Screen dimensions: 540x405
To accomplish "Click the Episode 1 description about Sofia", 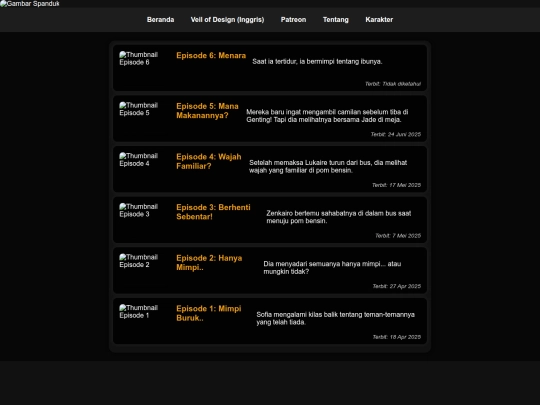I will 335,318.
